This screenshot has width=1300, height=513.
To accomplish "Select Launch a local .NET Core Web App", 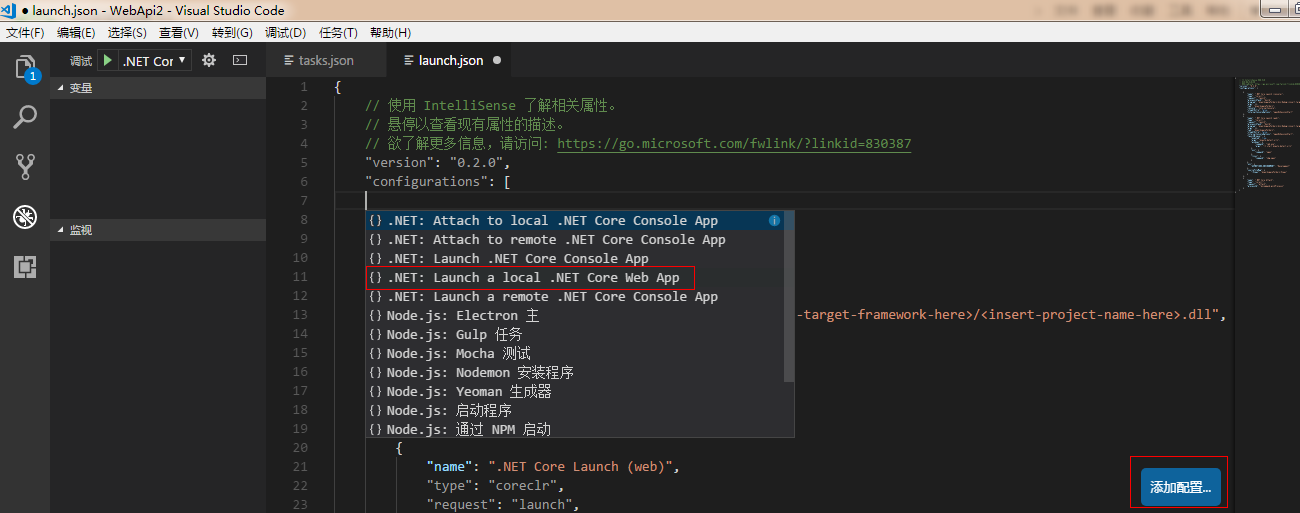I will 580,277.
